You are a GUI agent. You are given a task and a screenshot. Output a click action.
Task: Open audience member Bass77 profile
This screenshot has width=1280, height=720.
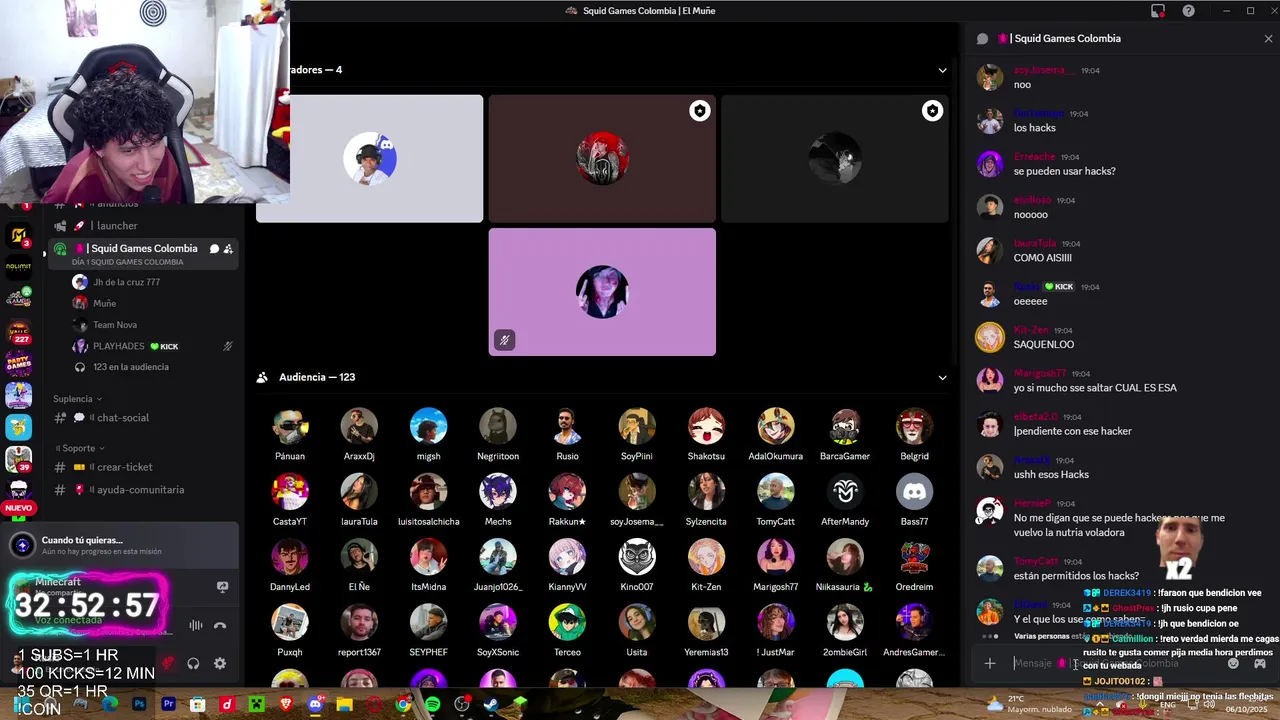(x=914, y=500)
